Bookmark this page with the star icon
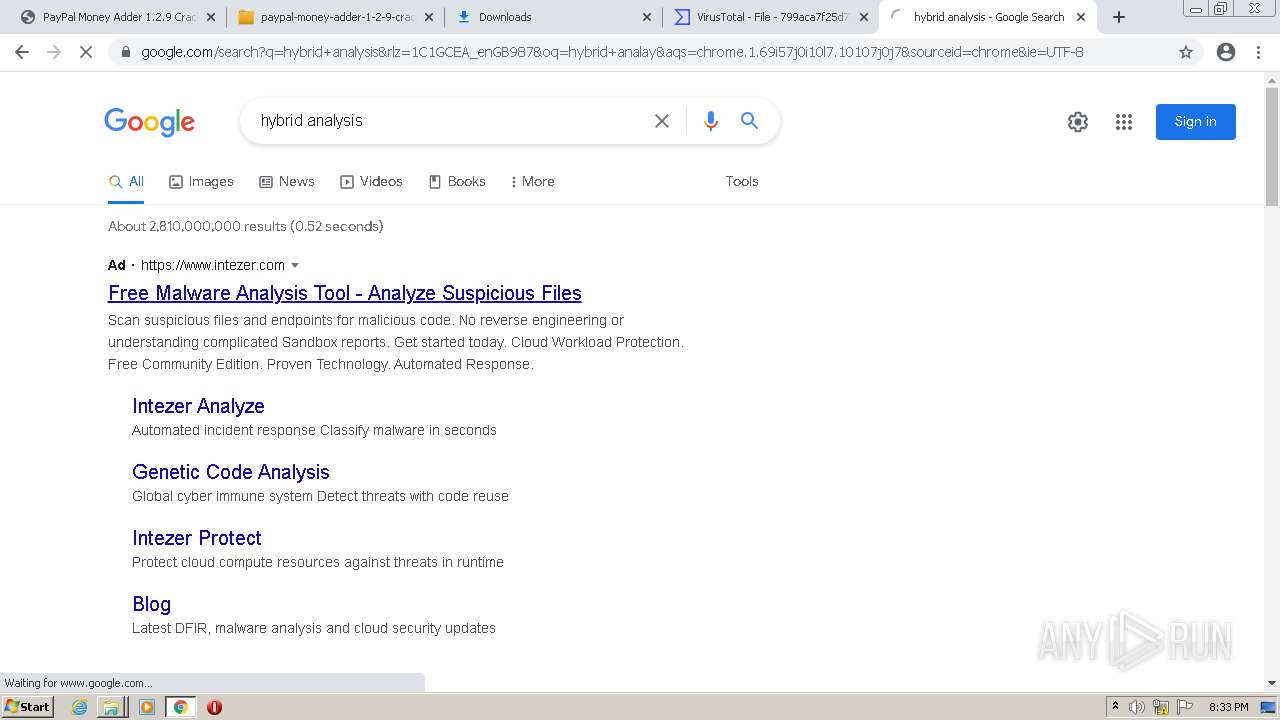This screenshot has width=1280, height=720. point(1186,52)
